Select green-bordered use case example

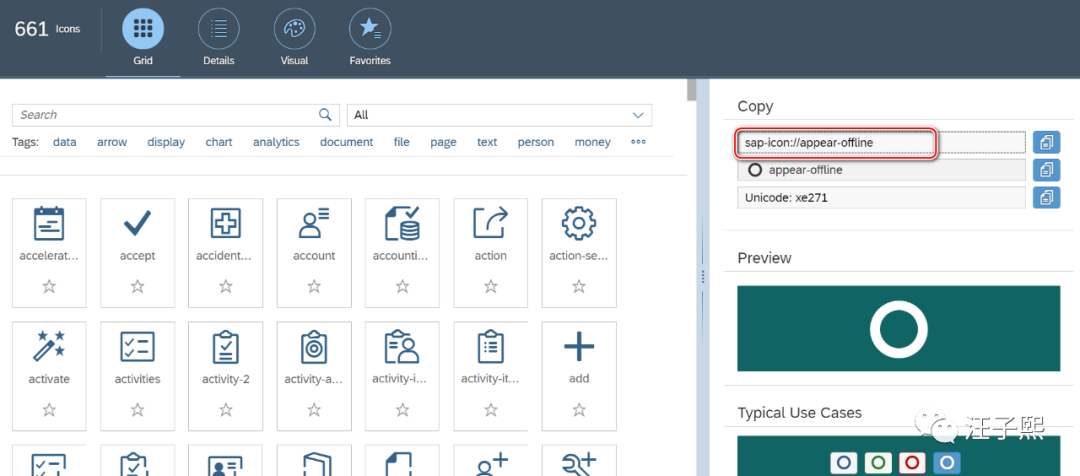tap(878, 462)
